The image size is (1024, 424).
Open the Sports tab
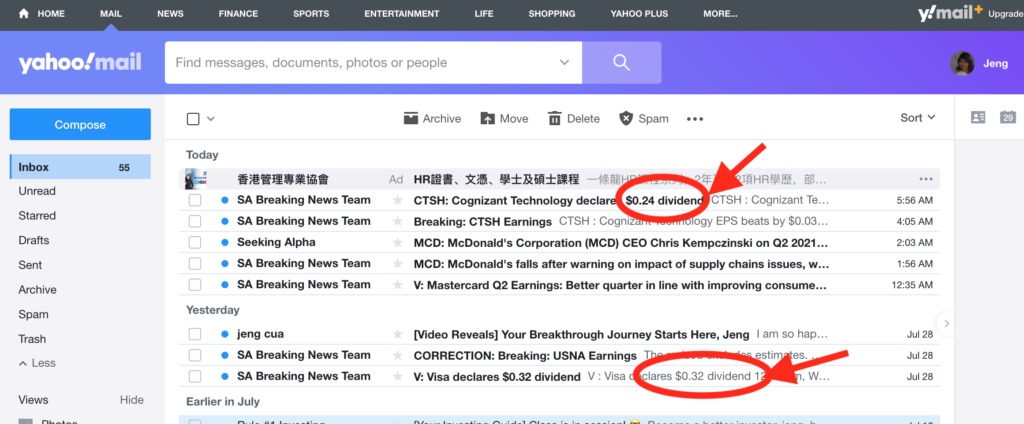pyautogui.click(x=311, y=14)
